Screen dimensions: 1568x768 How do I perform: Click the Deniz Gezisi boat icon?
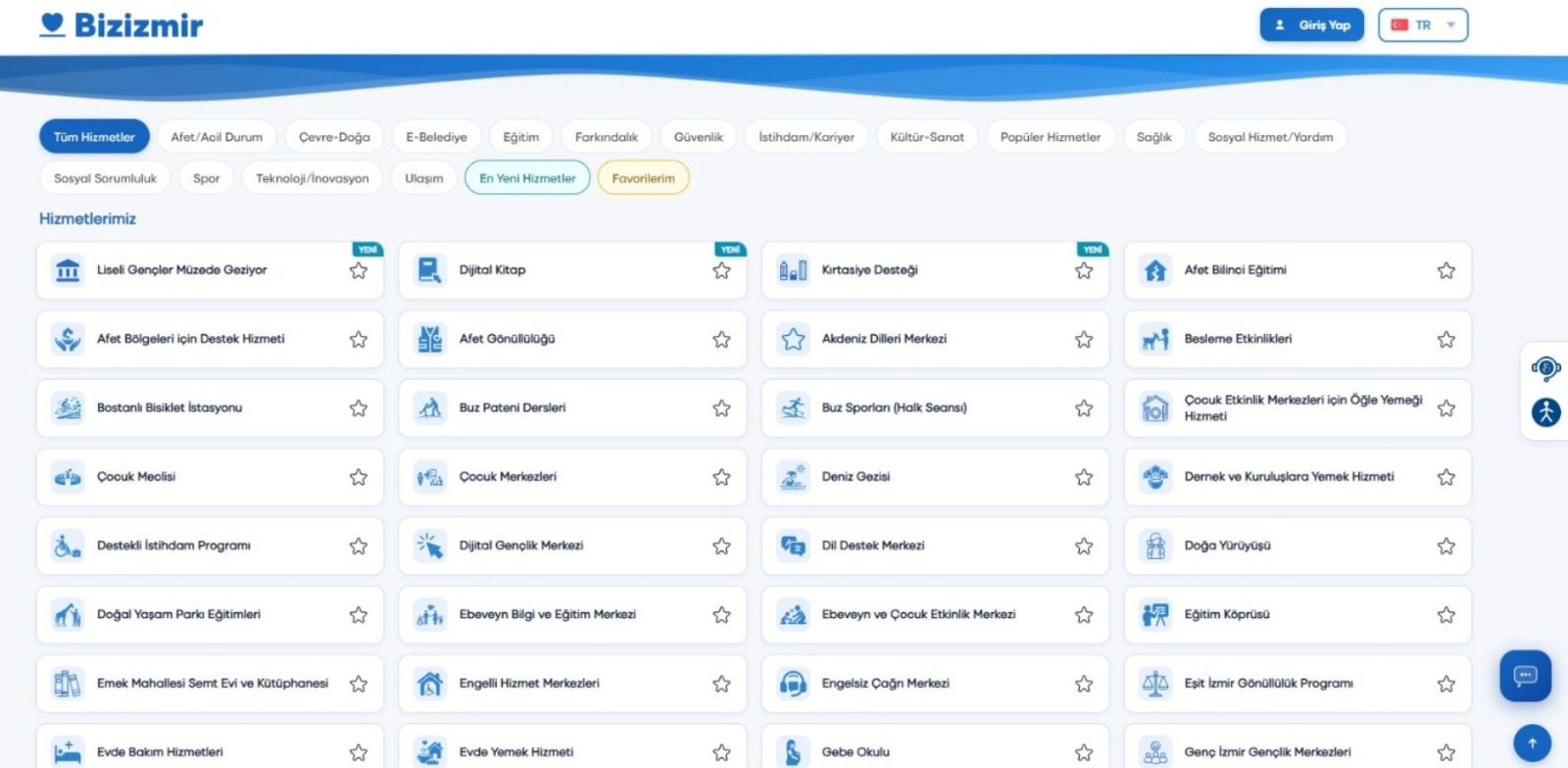click(793, 477)
